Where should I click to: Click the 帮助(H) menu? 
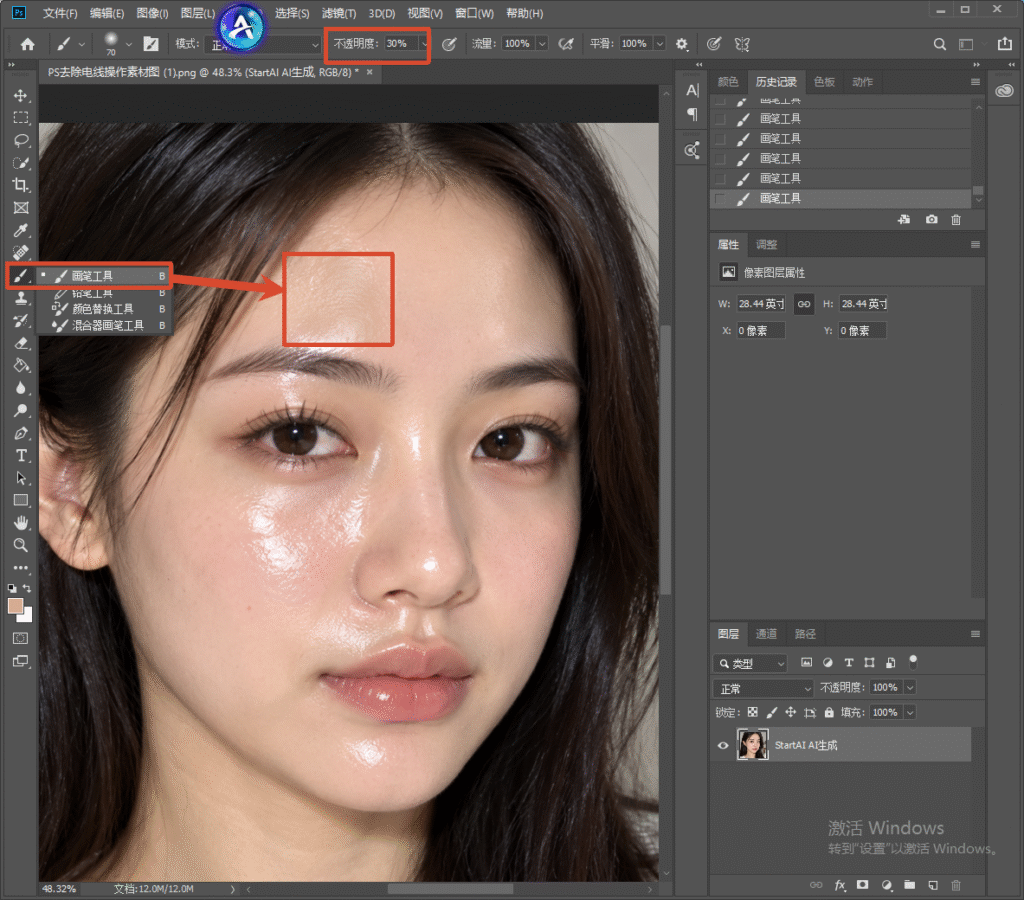coord(524,13)
